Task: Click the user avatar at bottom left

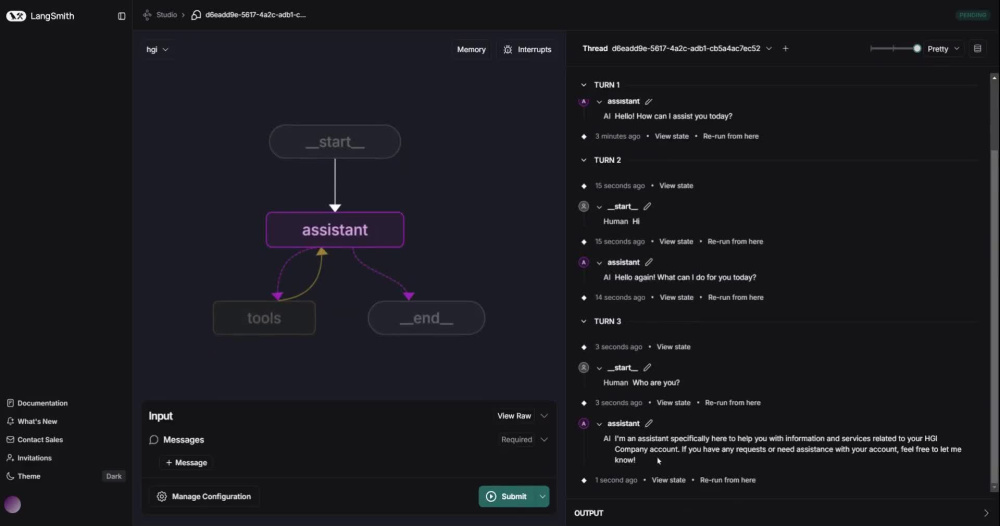Action: pyautogui.click(x=13, y=505)
